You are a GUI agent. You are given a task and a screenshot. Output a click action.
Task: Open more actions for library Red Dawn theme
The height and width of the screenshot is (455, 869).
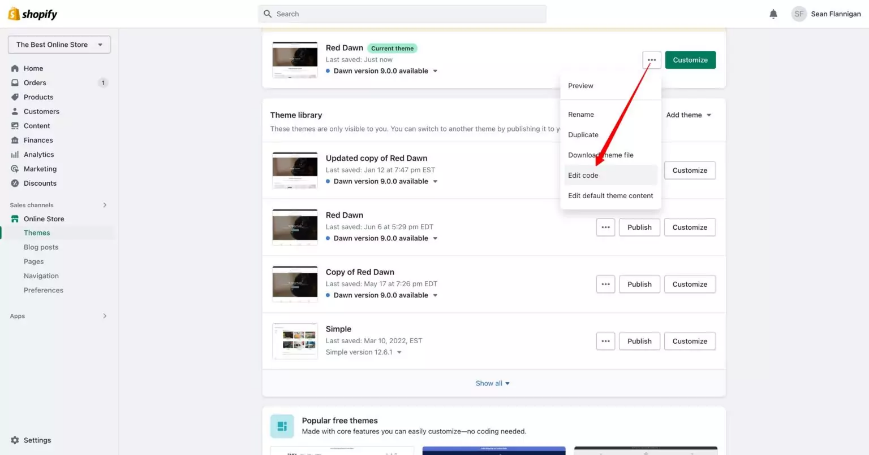606,227
